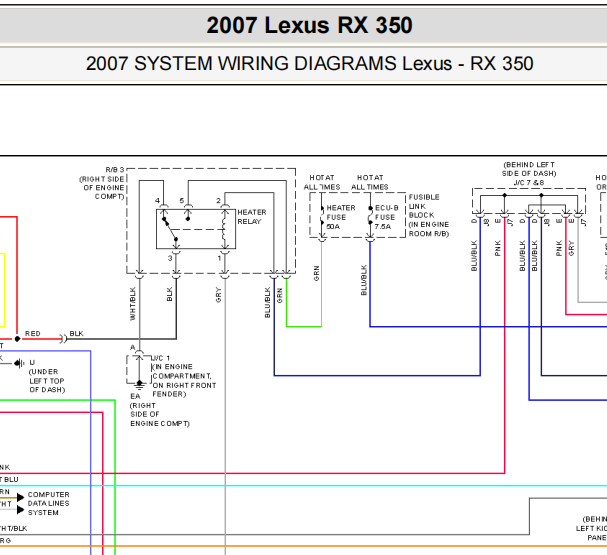Image resolution: width=607 pixels, height=555 pixels.
Task: Click the '(IN ENGINE ROOM R/B)' text
Action: pyautogui.click(x=429, y=229)
